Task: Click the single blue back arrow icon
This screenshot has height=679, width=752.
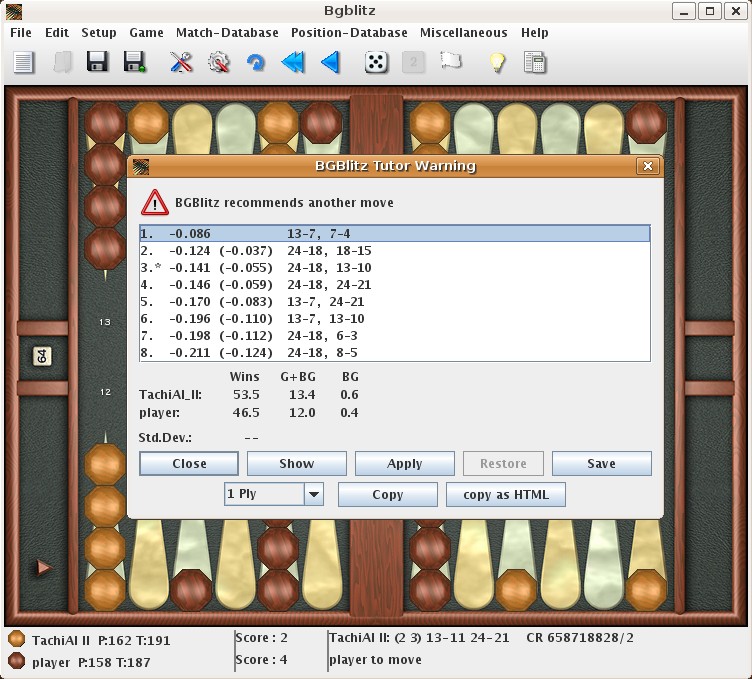Action: coord(330,62)
